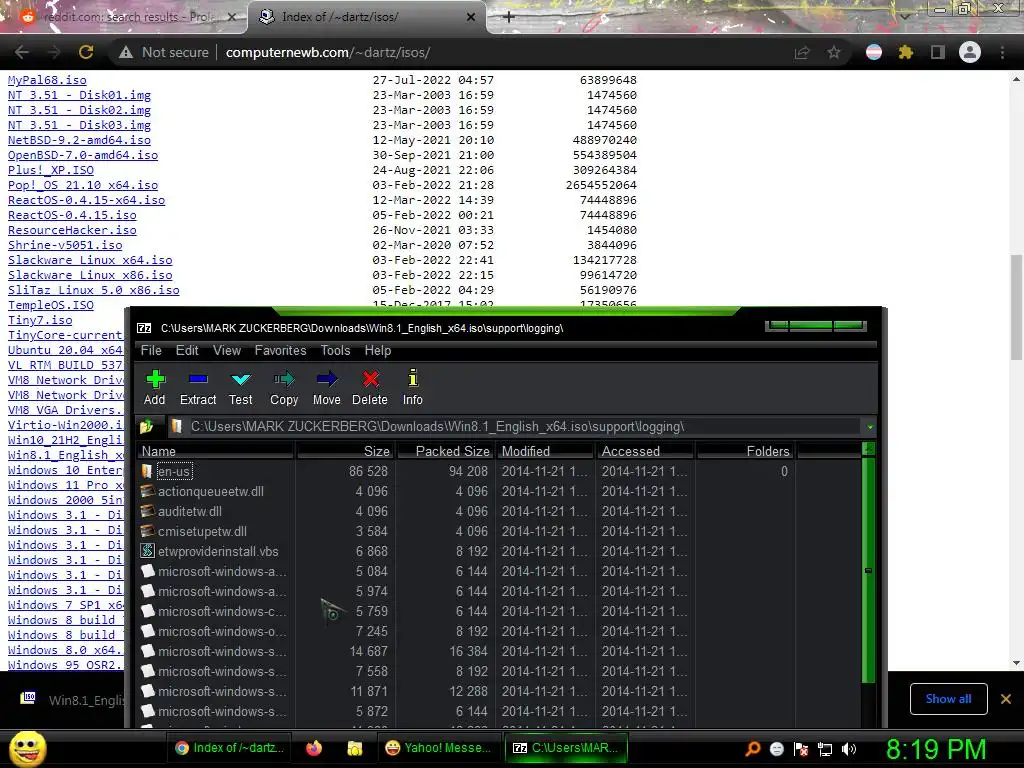1024x768 pixels.
Task: Click the Not secure warning icon
Action: [x=126, y=52]
